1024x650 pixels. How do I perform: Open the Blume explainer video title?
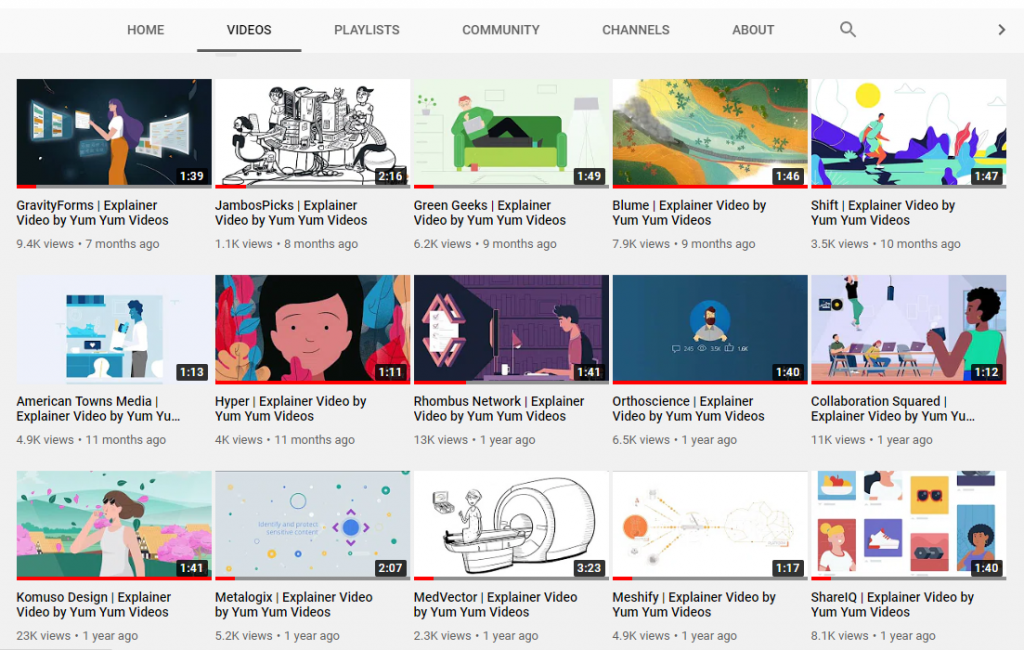pos(697,212)
